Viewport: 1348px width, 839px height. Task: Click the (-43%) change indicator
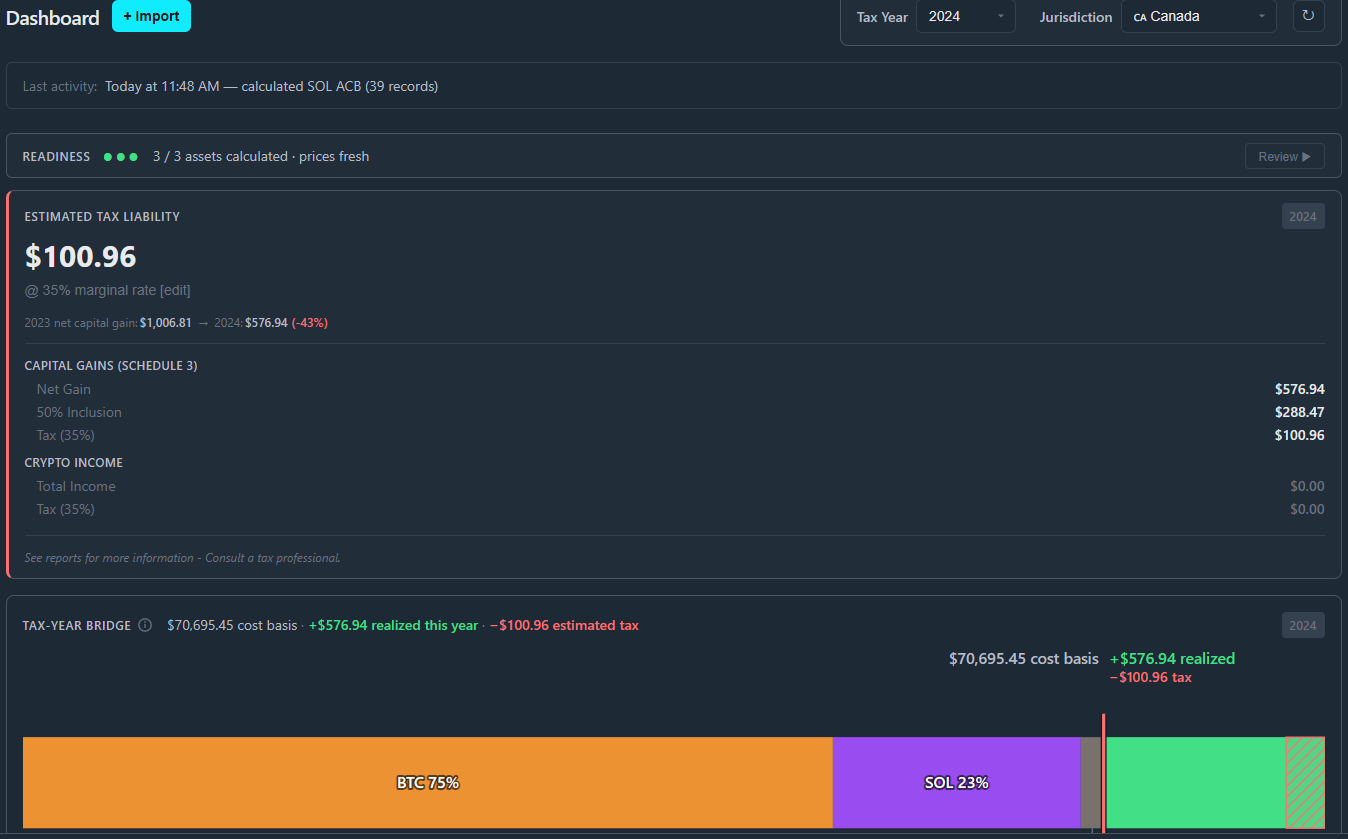click(310, 323)
